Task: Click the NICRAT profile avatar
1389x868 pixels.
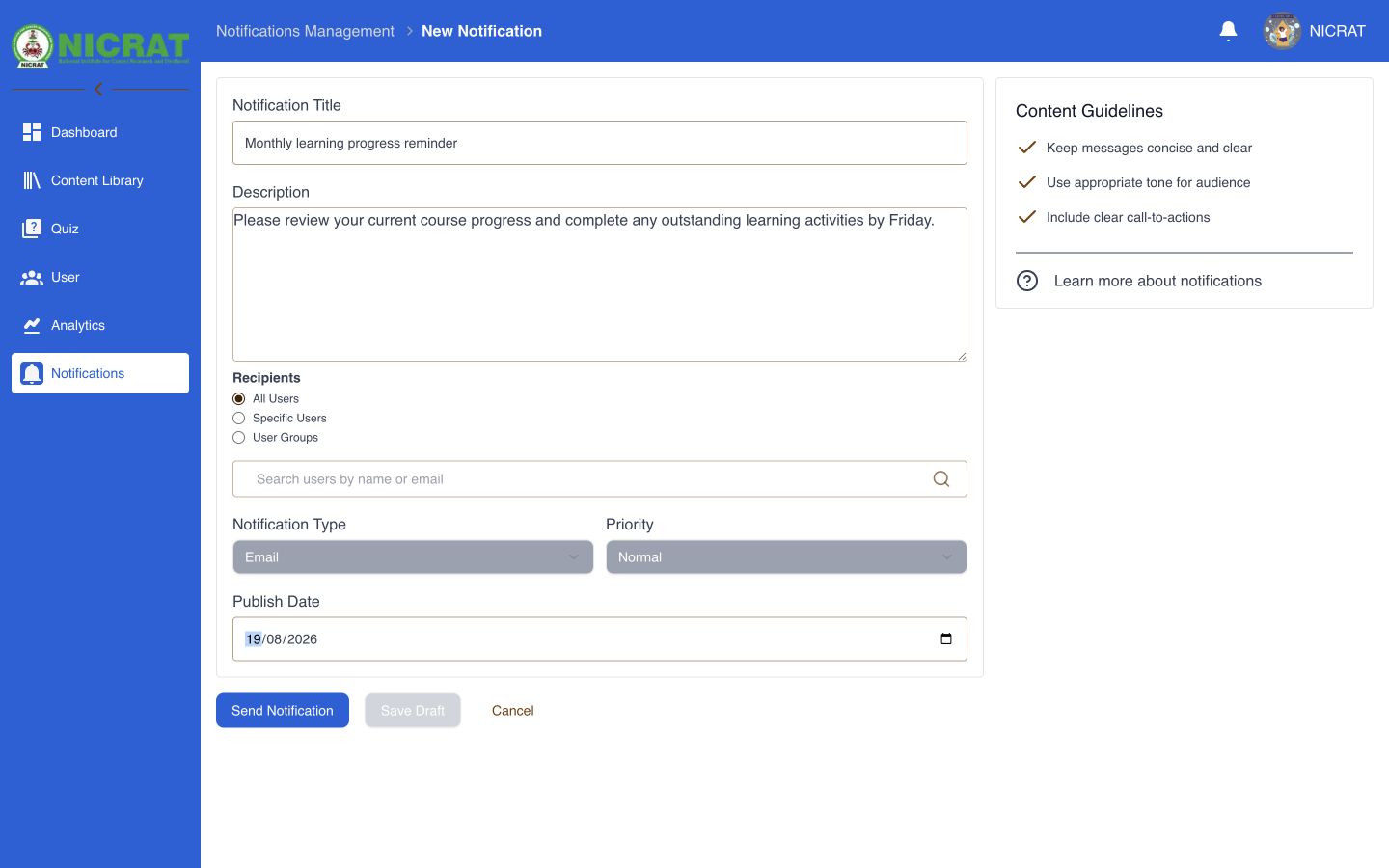Action: pos(1282,31)
